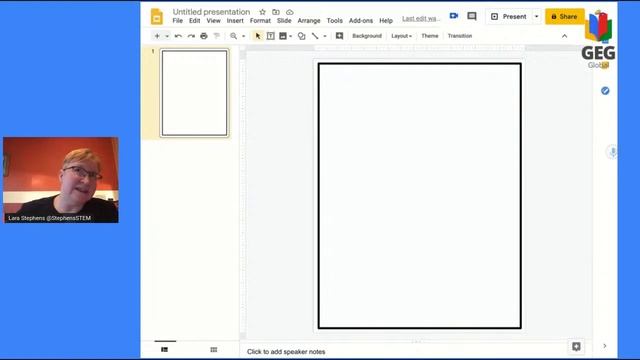Click the add comment toolbar icon
This screenshot has width=640, height=360.
click(339, 36)
